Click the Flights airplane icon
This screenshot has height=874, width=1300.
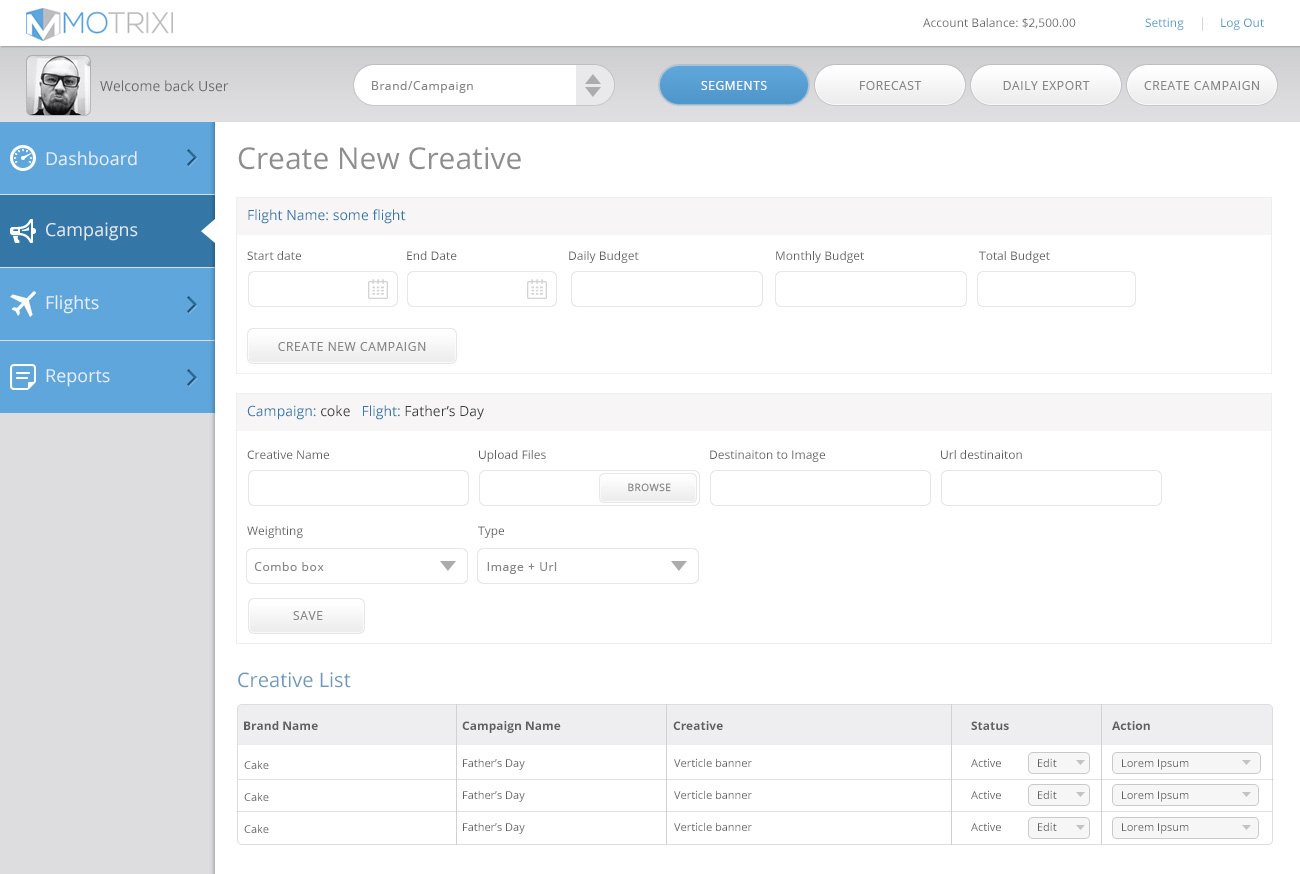[23, 303]
